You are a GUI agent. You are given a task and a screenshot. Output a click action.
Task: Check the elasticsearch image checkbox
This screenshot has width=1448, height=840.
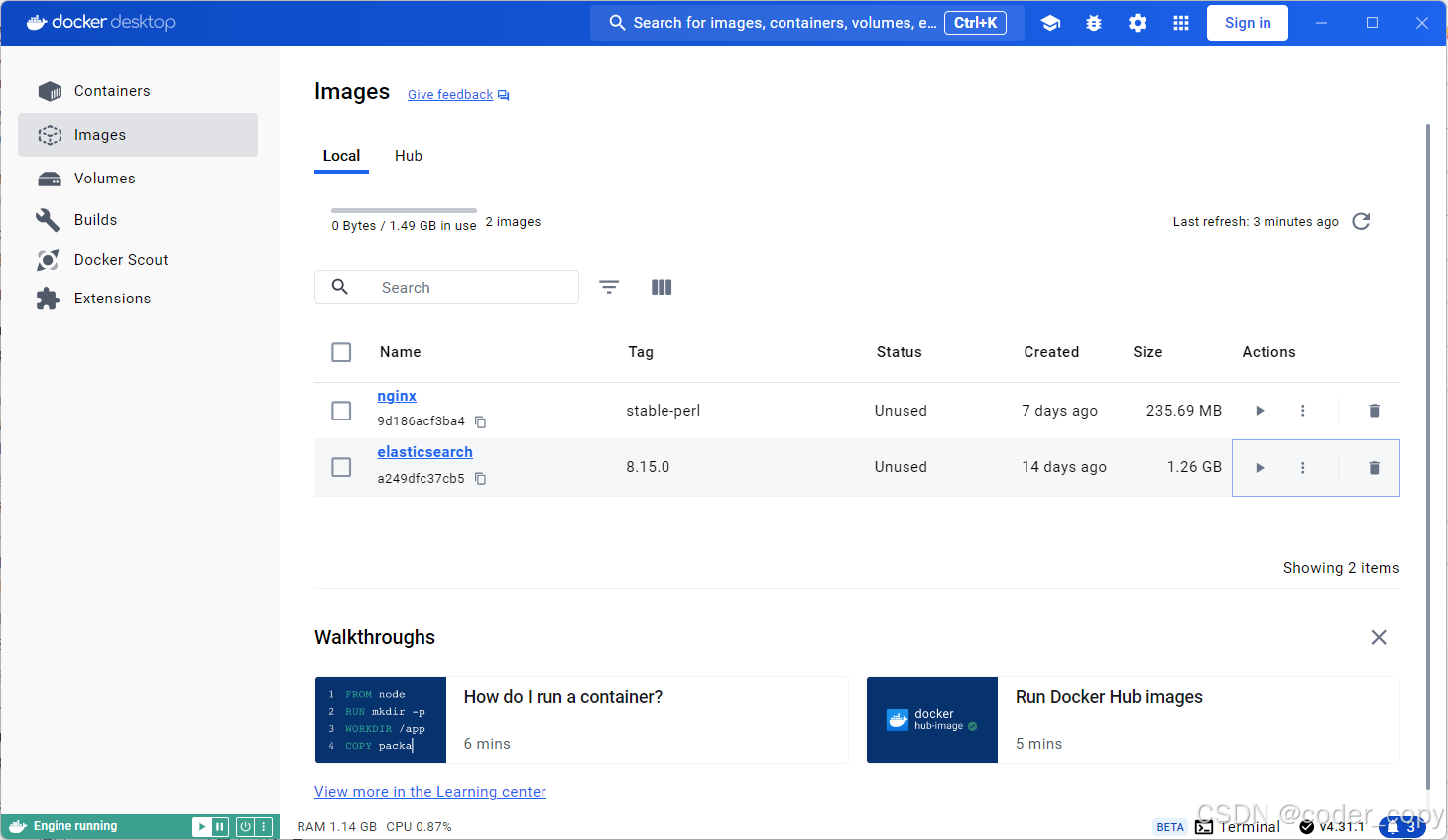(341, 467)
